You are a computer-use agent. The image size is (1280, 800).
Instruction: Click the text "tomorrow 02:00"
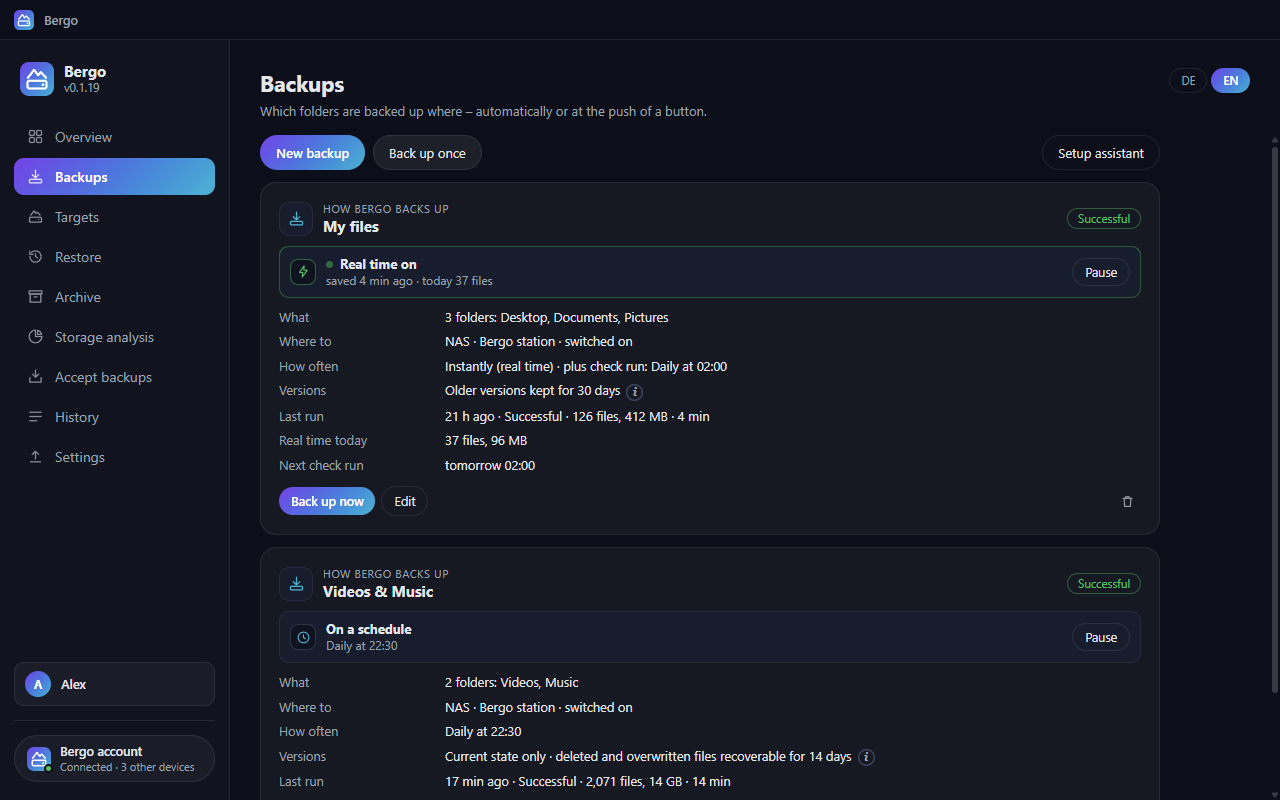490,465
